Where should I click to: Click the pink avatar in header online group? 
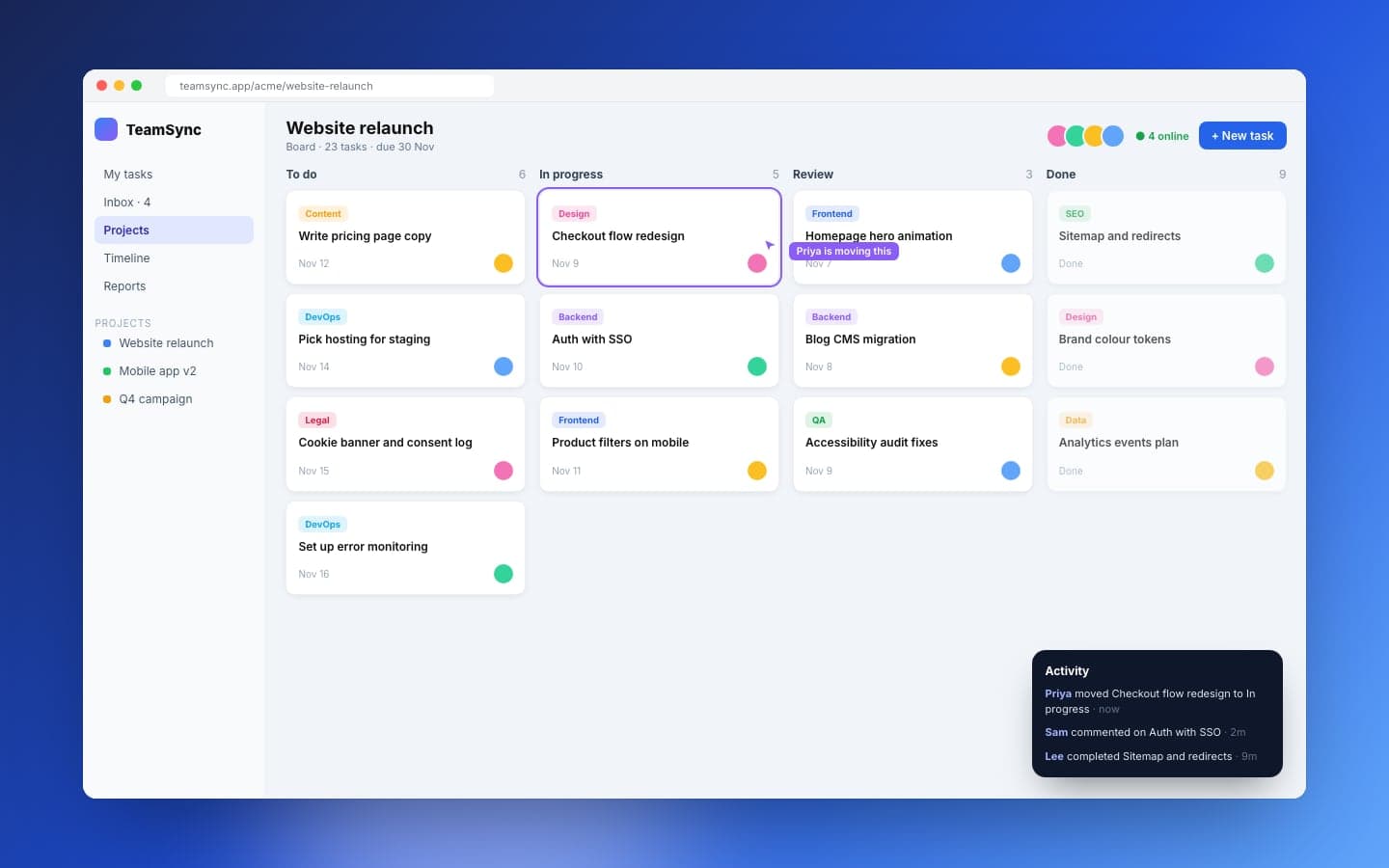point(1058,136)
